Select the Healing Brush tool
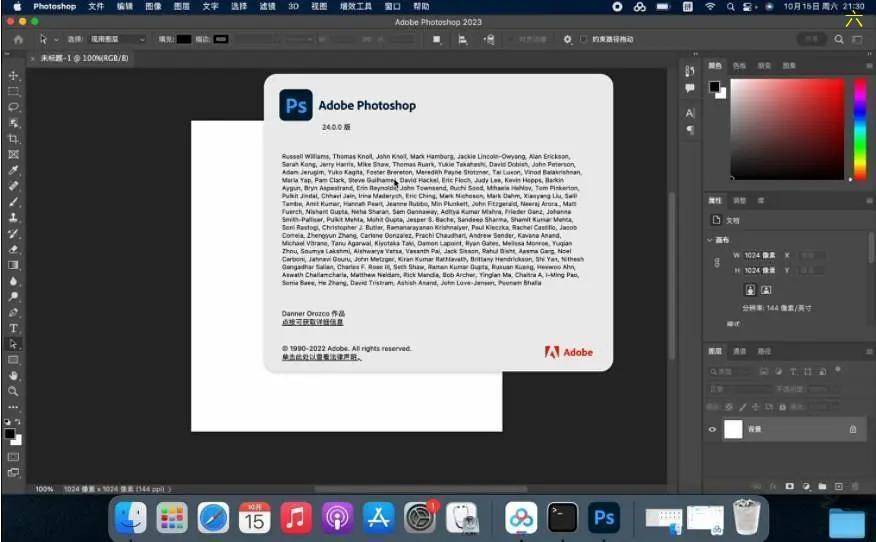Image resolution: width=876 pixels, height=542 pixels. coord(13,186)
